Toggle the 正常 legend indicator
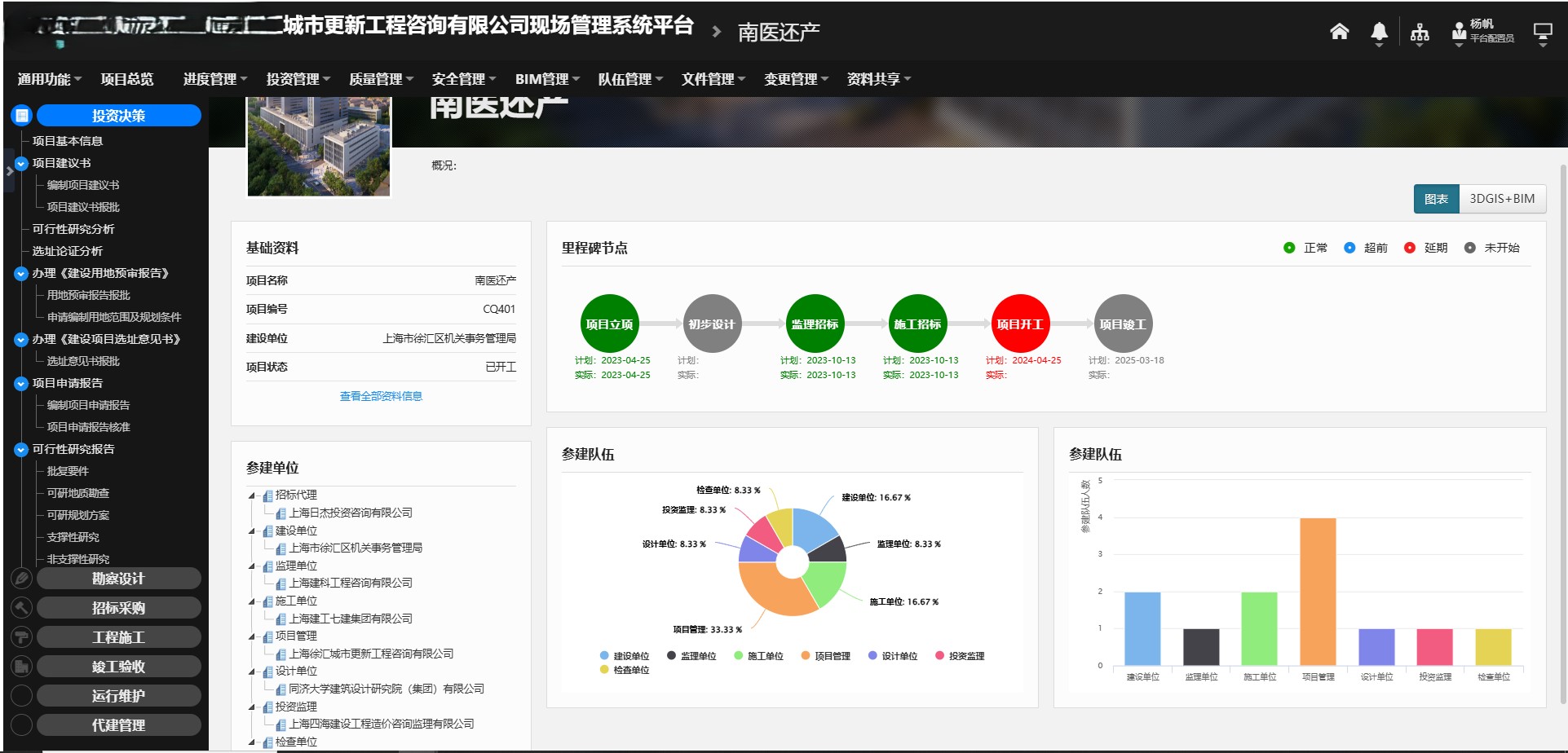 1289,248
